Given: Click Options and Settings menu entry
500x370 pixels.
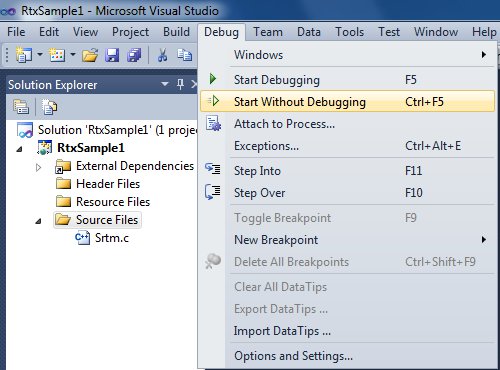Looking at the screenshot, I should [x=347, y=356].
